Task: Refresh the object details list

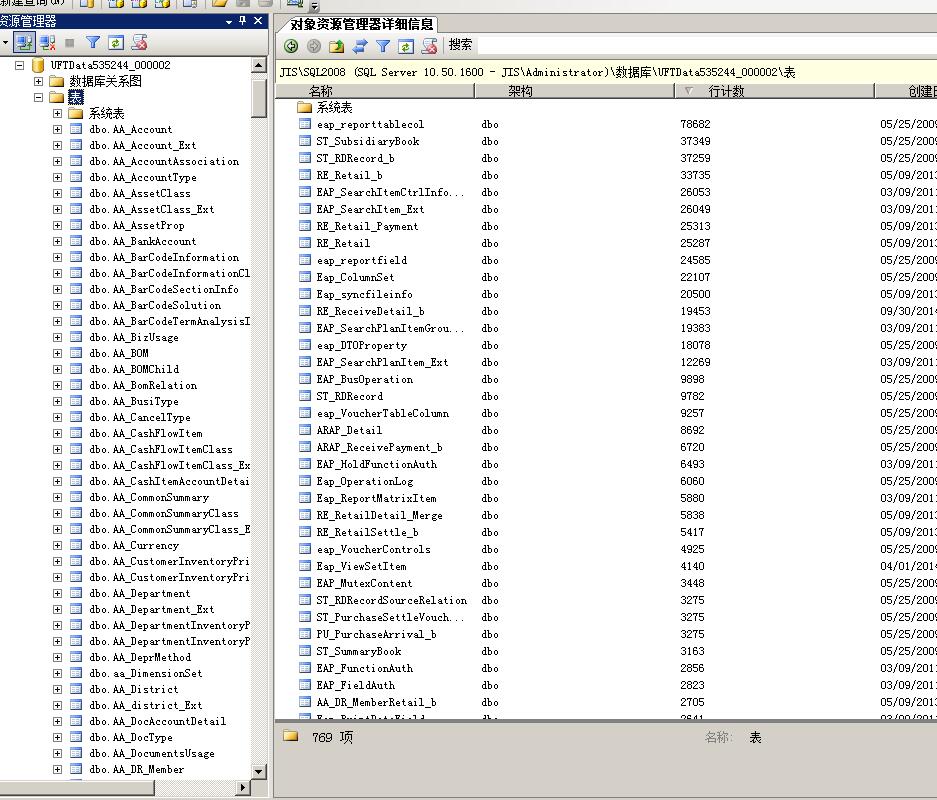Action: 406,46
